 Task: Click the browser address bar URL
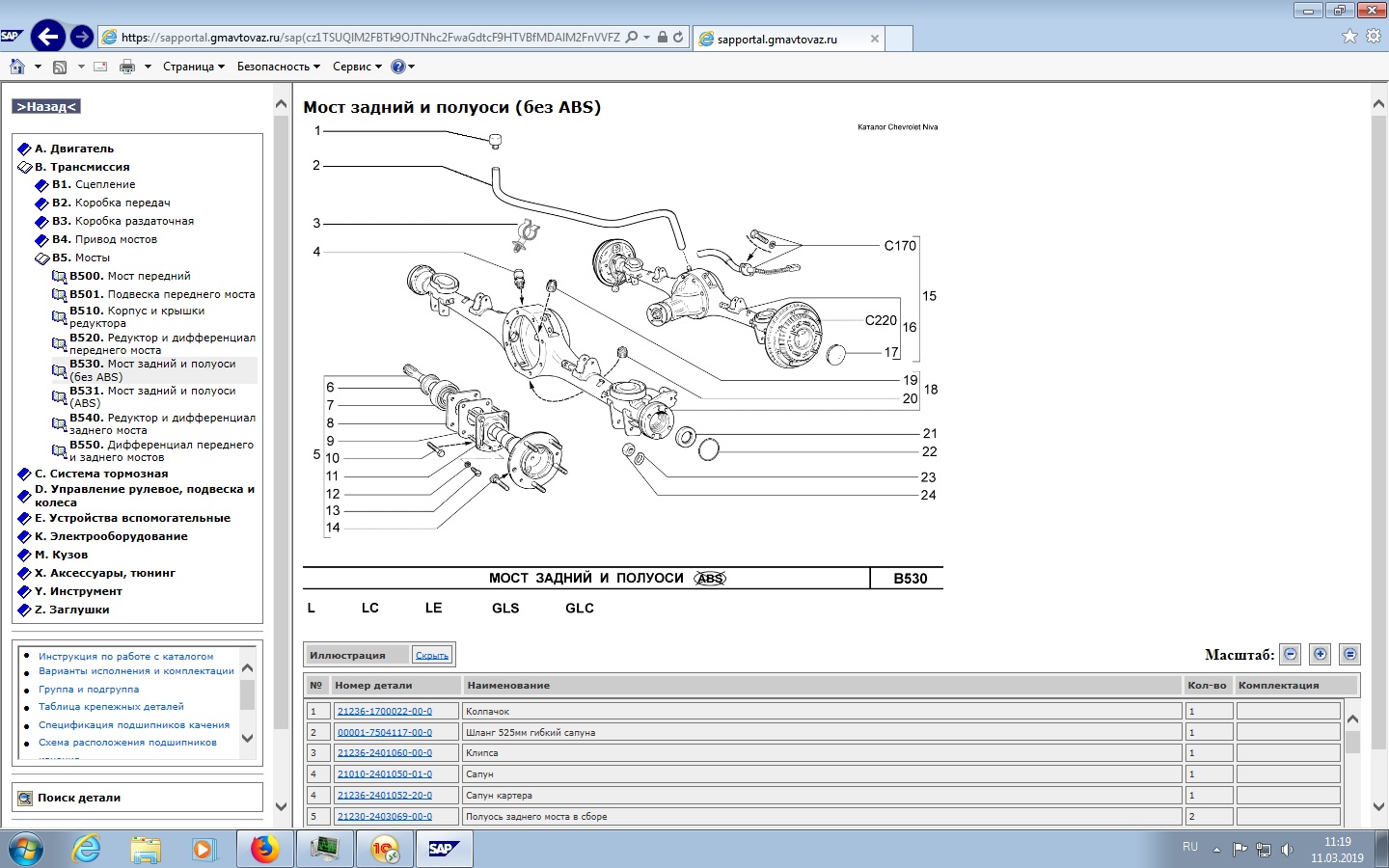[370, 37]
